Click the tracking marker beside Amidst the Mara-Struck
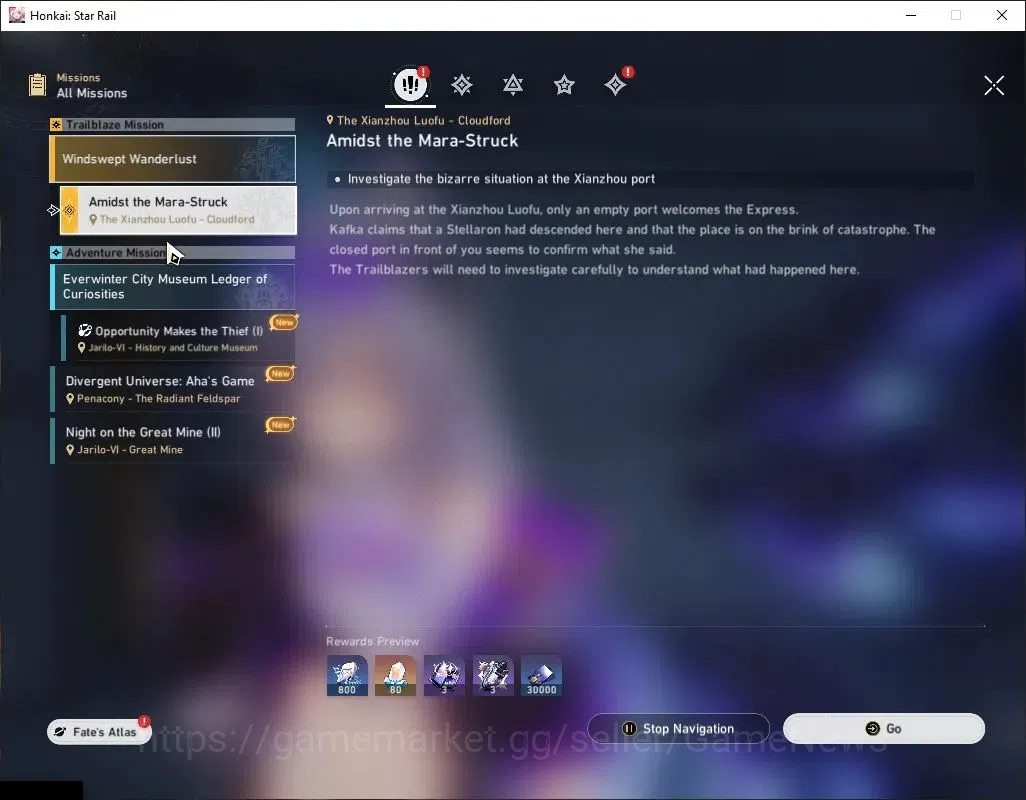 point(54,210)
